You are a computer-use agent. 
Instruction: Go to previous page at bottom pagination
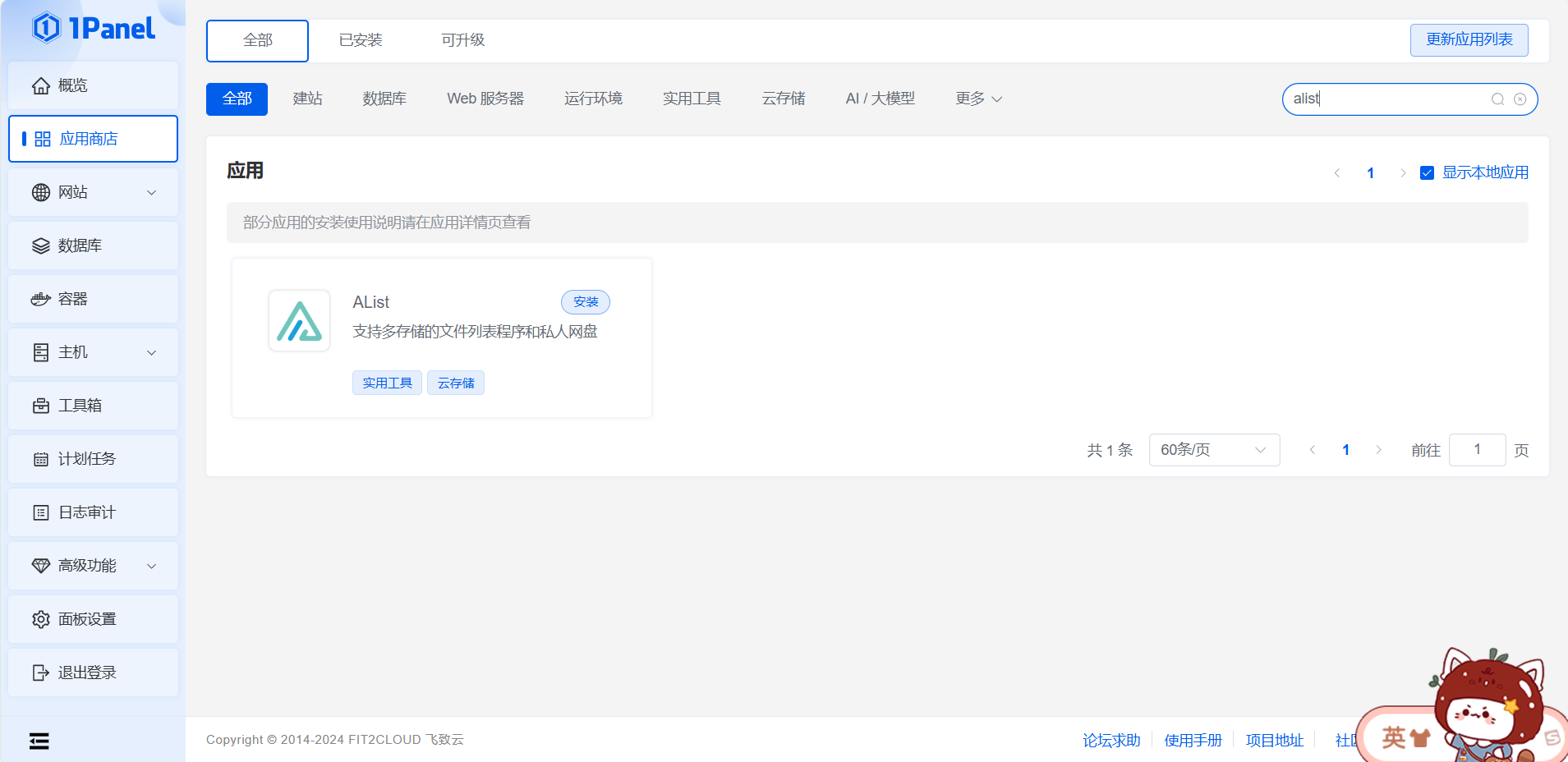(1313, 450)
